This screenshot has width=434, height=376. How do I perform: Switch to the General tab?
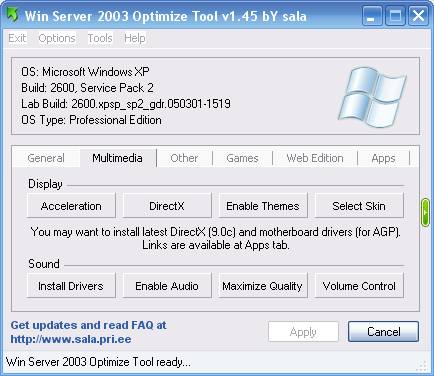coord(46,158)
